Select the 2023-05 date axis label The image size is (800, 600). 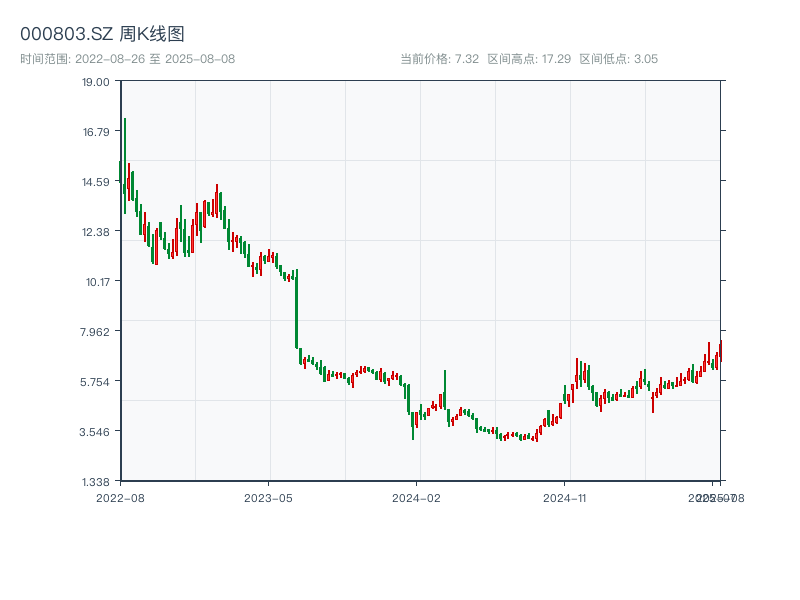pyautogui.click(x=268, y=497)
